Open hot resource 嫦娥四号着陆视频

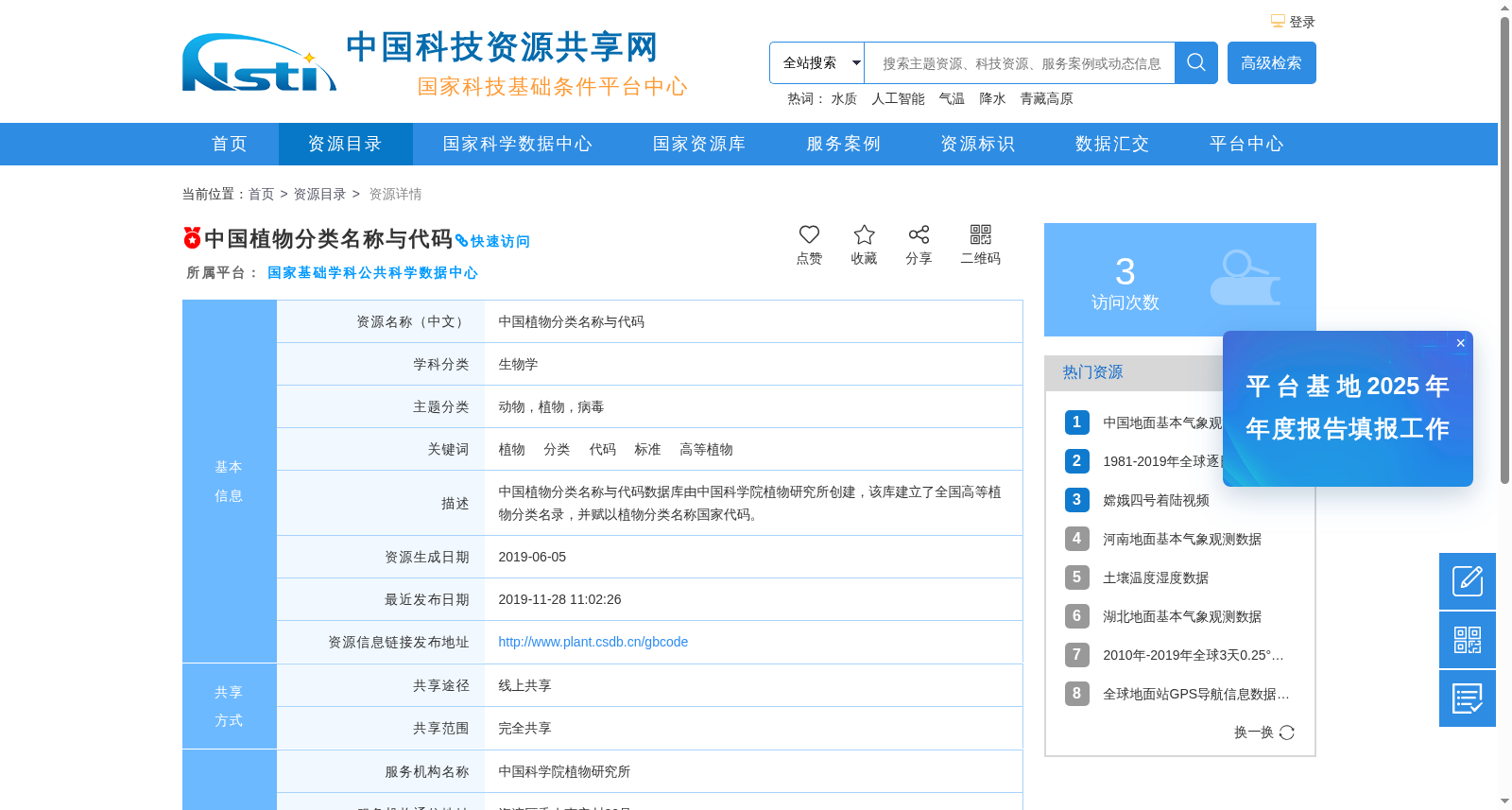tap(1156, 500)
